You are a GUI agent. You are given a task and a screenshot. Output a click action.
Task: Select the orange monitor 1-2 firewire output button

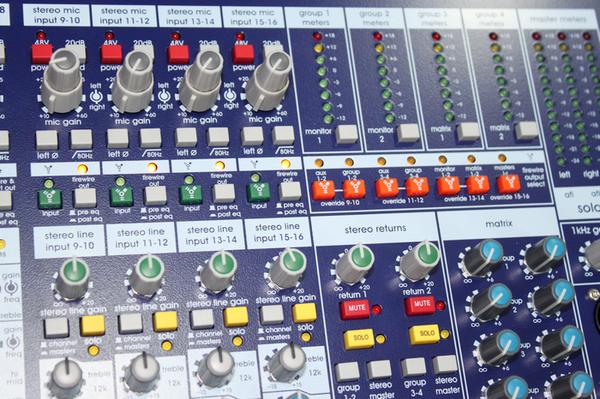pos(448,186)
